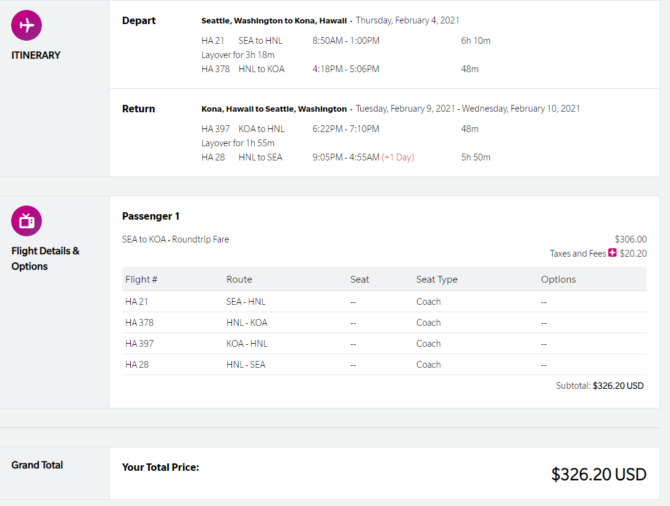Screen dimensions: 670x506
Task: Click the Taxes and Fees label
Action: coord(577,254)
